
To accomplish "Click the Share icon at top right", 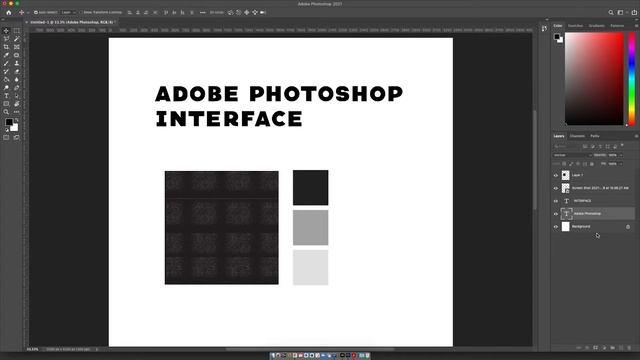I will (634, 13).
